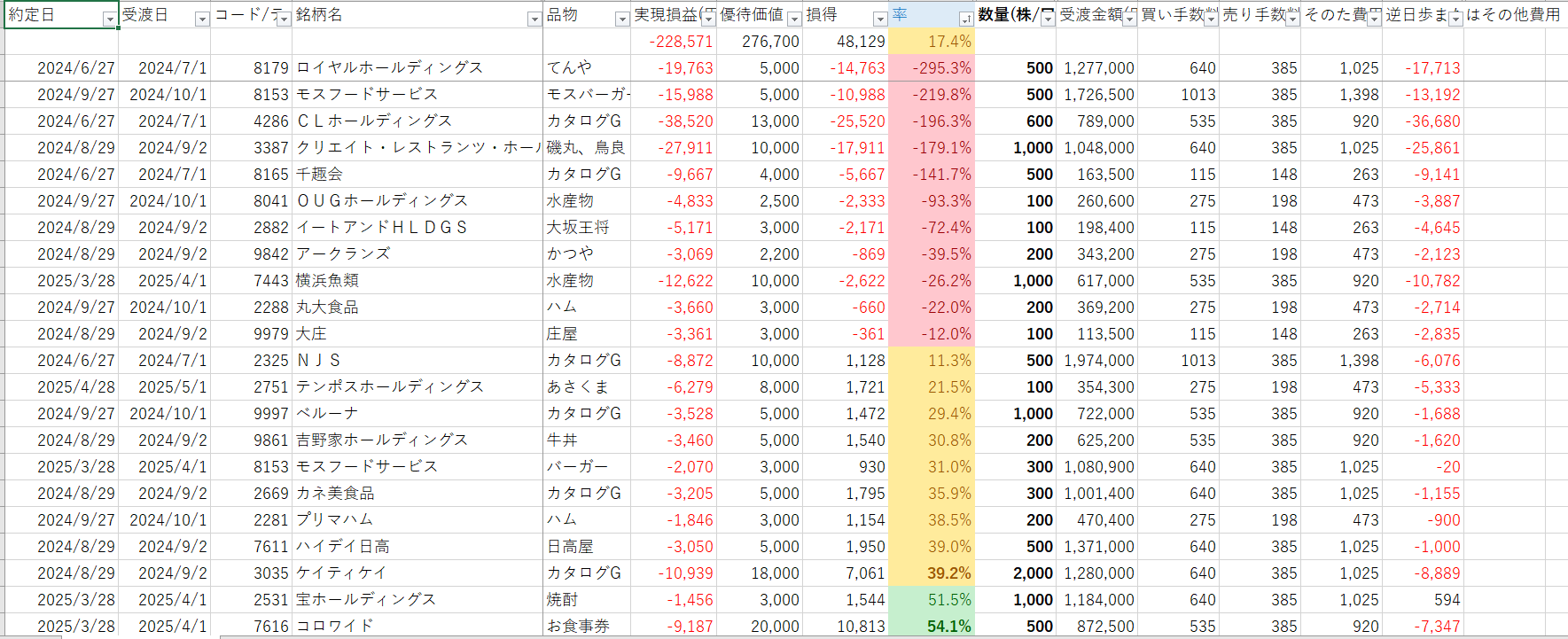The width and height of the screenshot is (1568, 639).
Task: Open the 銘柄名 column filter dropdown
Action: tap(534, 19)
